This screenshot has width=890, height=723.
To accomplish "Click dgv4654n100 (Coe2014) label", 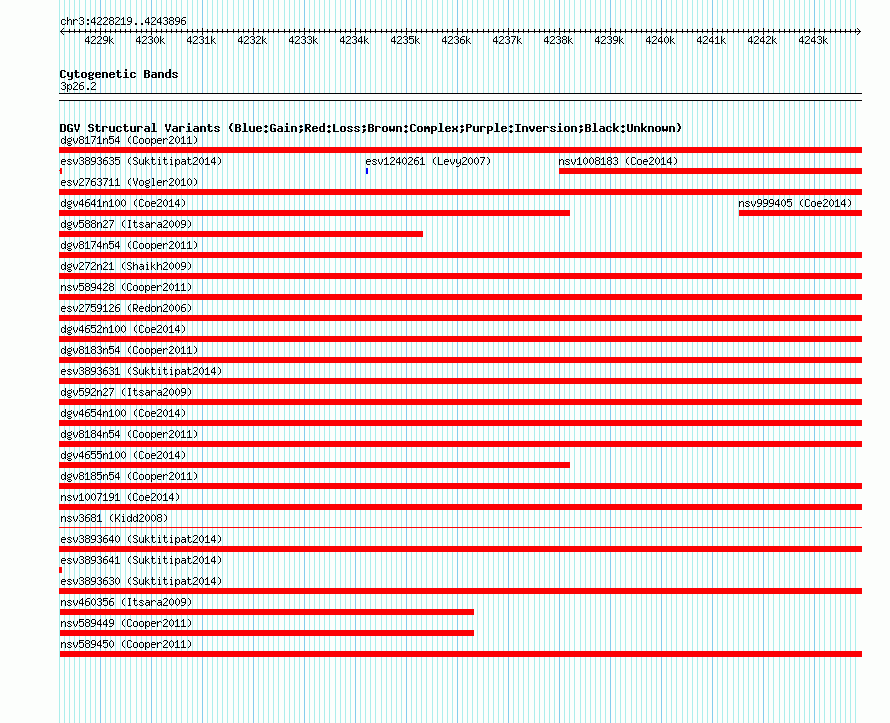I will 123,413.
